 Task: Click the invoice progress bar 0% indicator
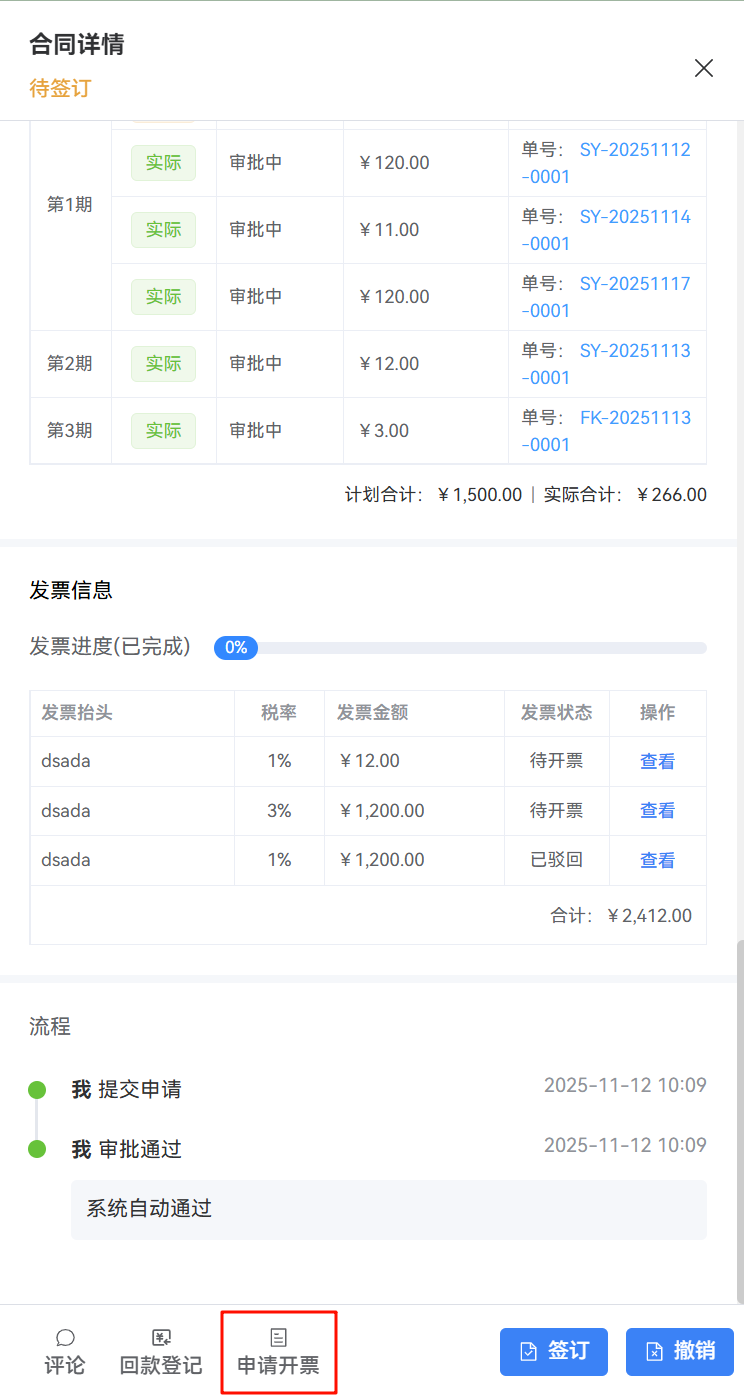236,648
